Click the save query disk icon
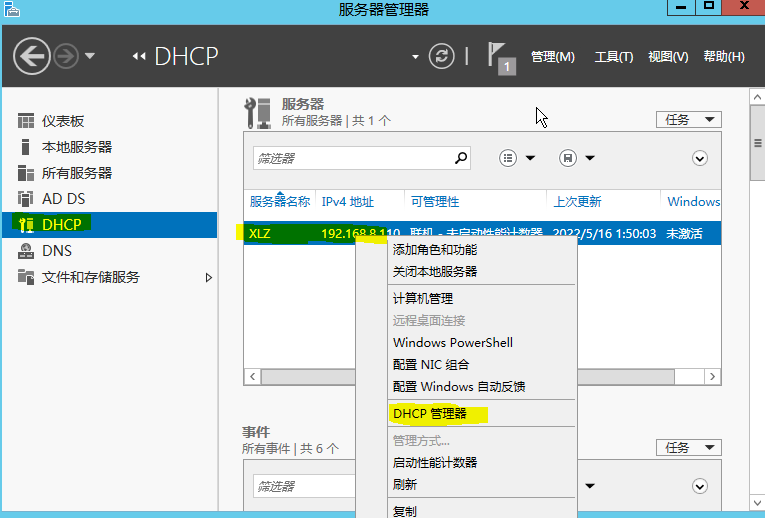This screenshot has width=765, height=518. coord(568,158)
